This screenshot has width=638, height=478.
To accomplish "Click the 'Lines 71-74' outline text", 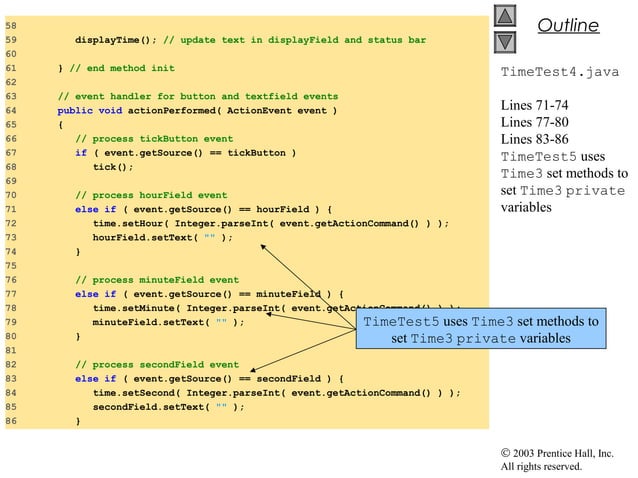I will click(534, 105).
